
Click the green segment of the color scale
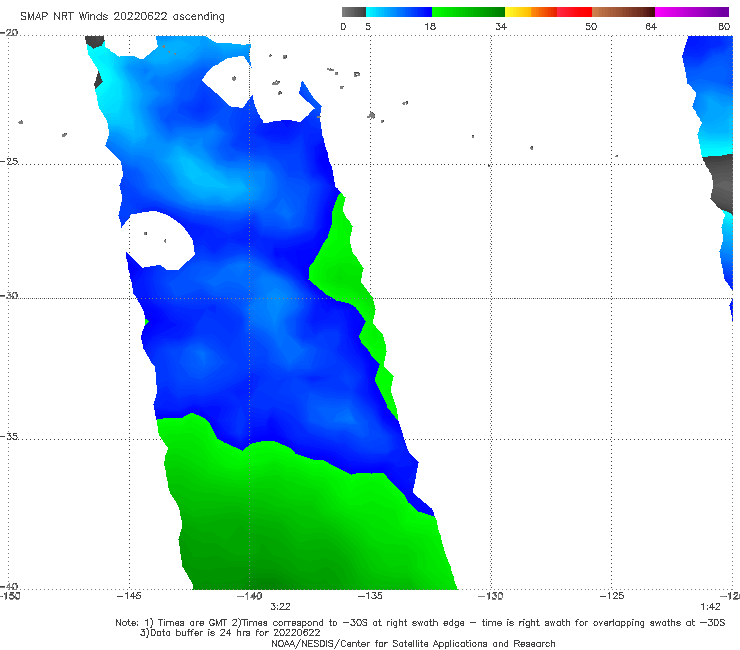[x=468, y=12]
